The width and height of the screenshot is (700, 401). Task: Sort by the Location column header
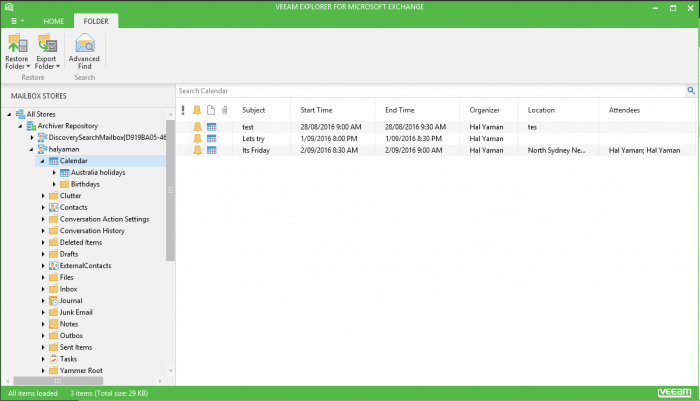pyautogui.click(x=541, y=110)
